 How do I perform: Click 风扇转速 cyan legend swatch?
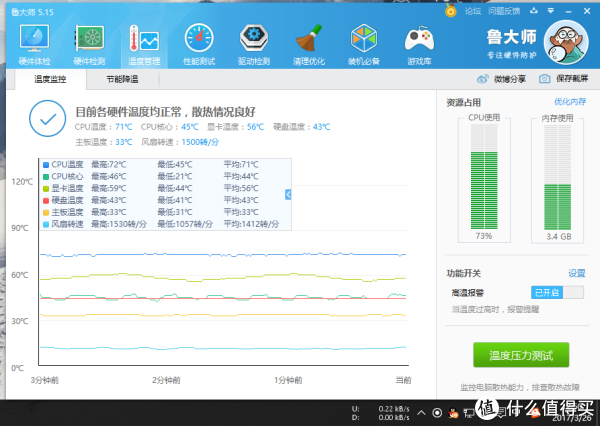[x=46, y=224]
